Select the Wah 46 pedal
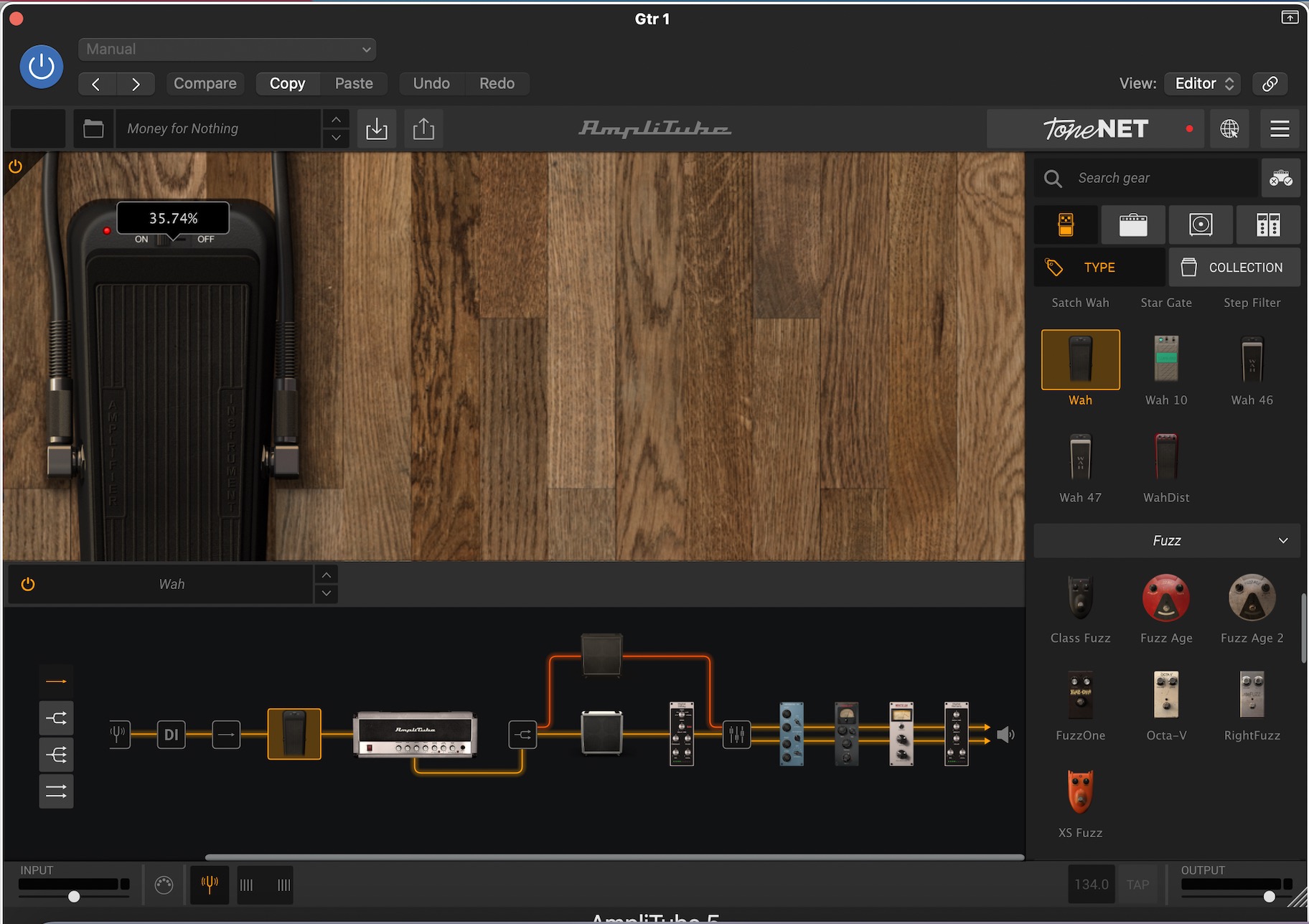Screen dimensions: 1309x924 (x=1252, y=360)
